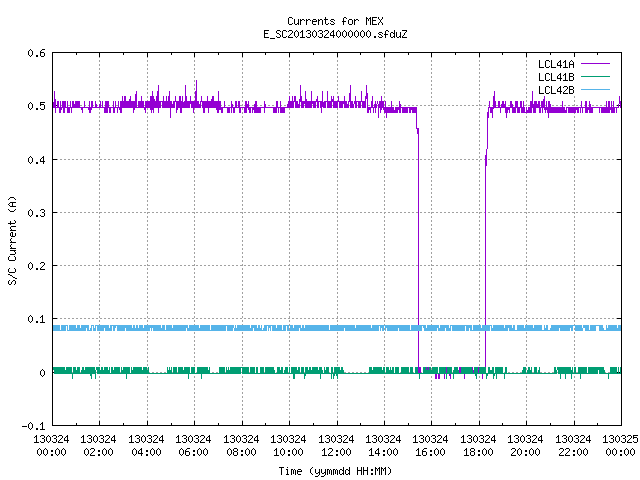Click the green LCL41B legend line sample
Image resolution: width=640 pixels, height=480 pixels.
coord(595,76)
